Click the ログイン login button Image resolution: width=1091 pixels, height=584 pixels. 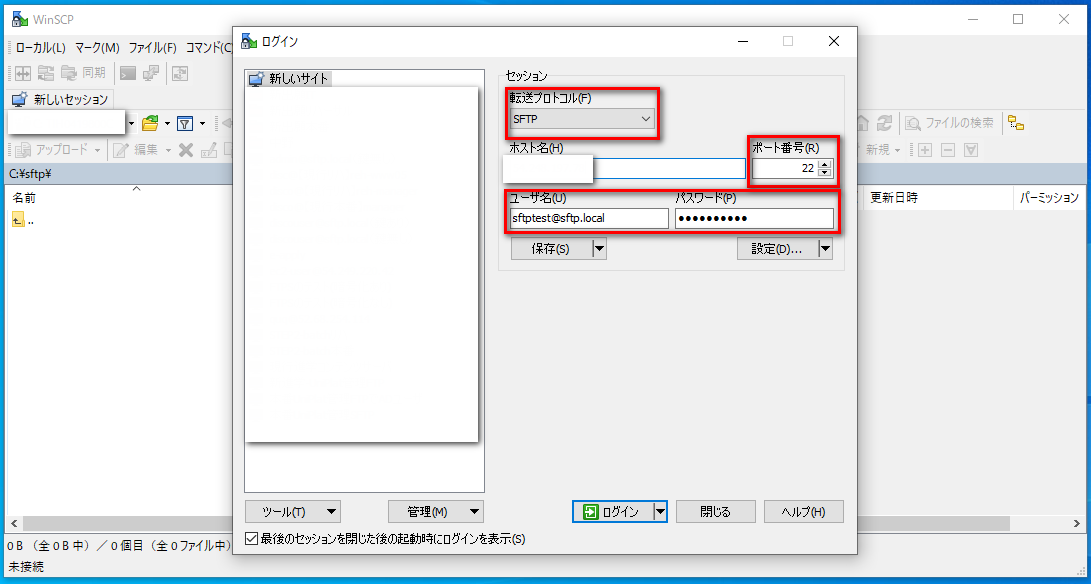click(x=612, y=512)
